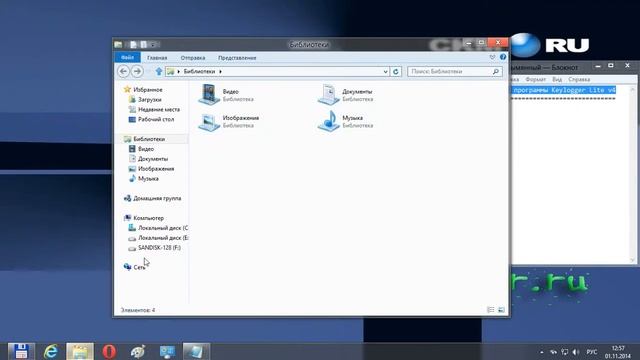
Task: Open File Explorer taskbar button
Action: pyautogui.click(x=80, y=351)
